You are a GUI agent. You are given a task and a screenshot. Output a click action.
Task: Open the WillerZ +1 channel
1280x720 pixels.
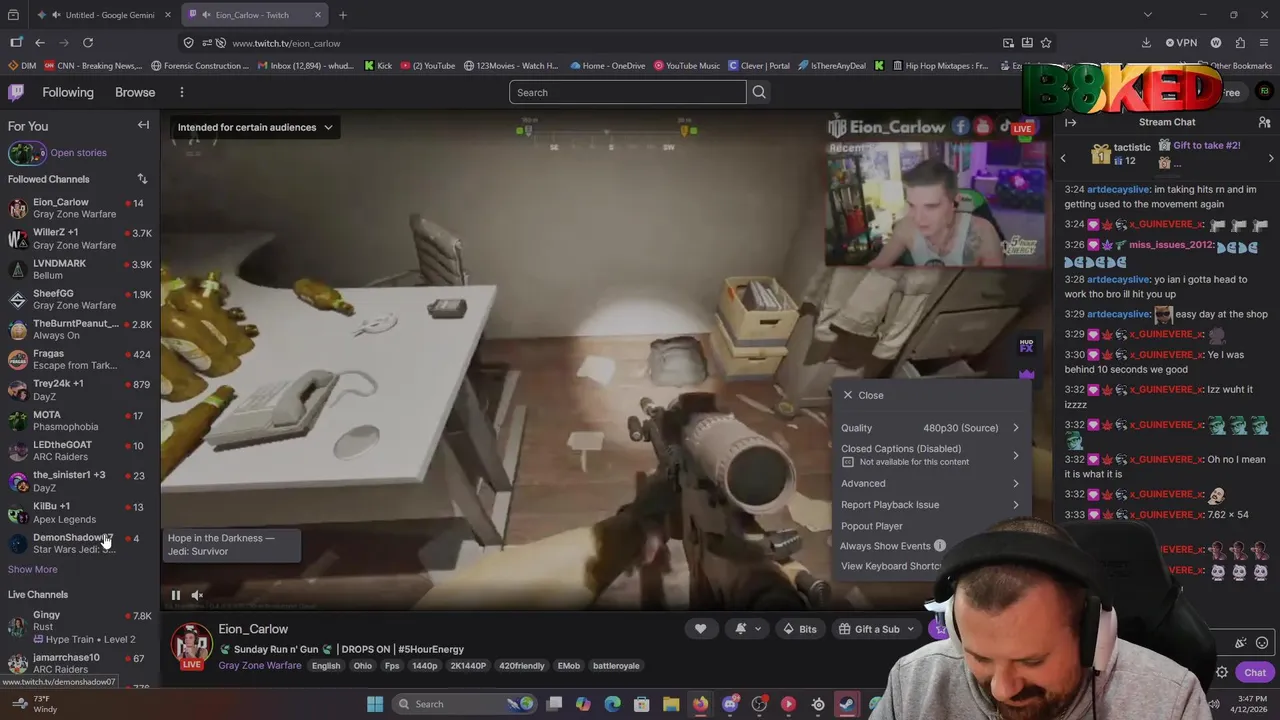point(80,238)
